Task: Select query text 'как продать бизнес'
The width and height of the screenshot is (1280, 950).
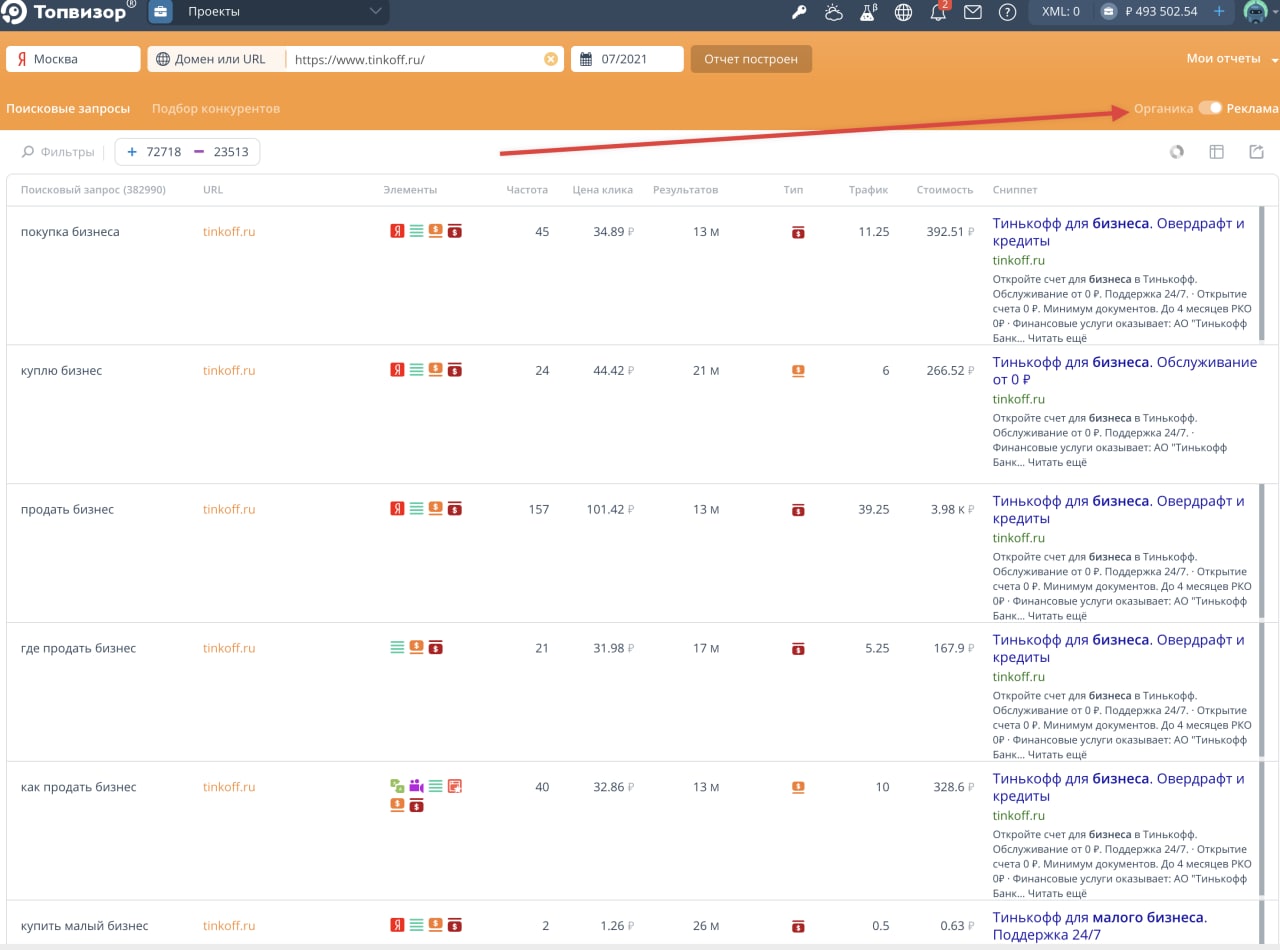Action: click(x=78, y=787)
